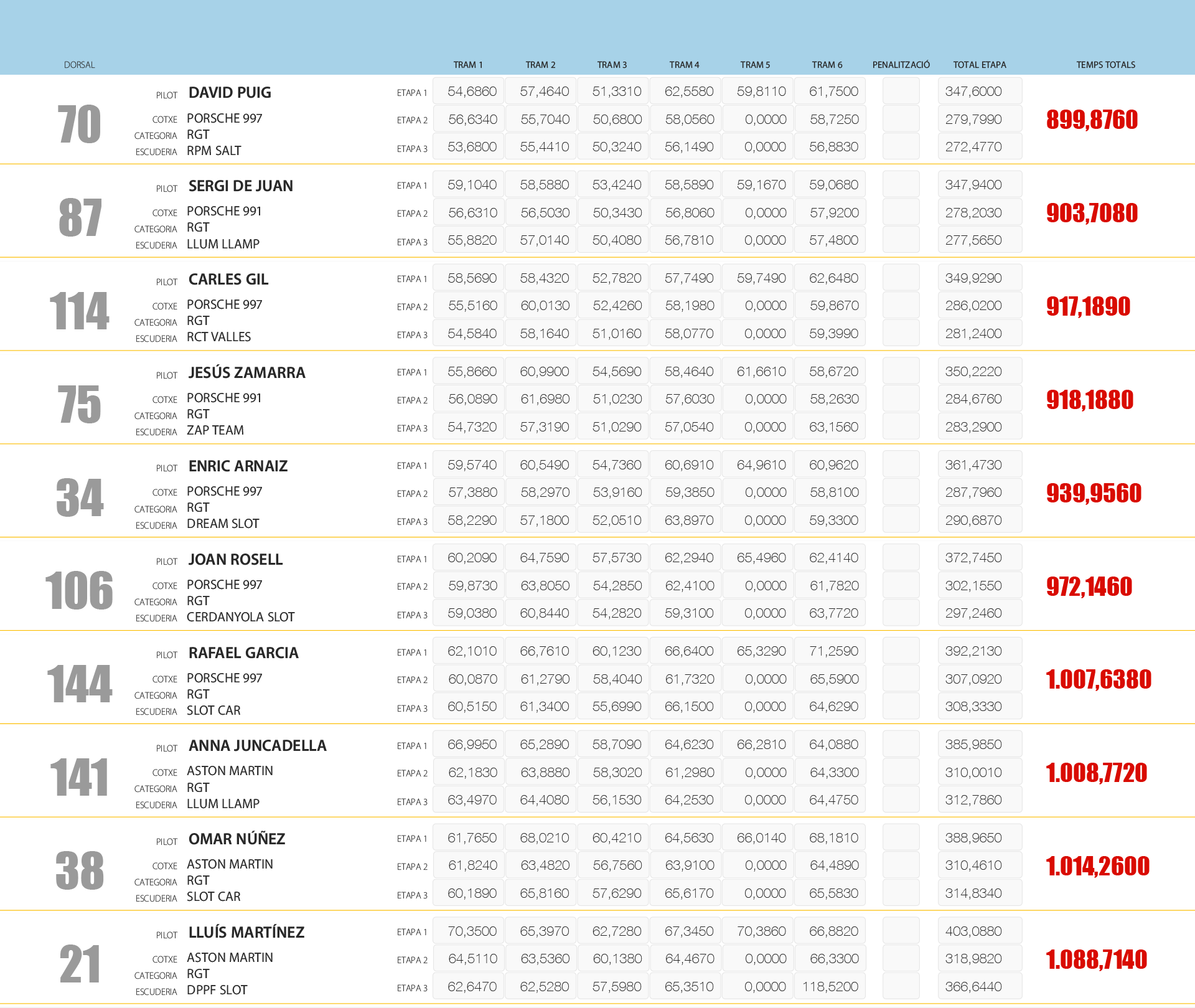
Task: Click the TOTAL ETAPA column header
Action: tap(979, 65)
